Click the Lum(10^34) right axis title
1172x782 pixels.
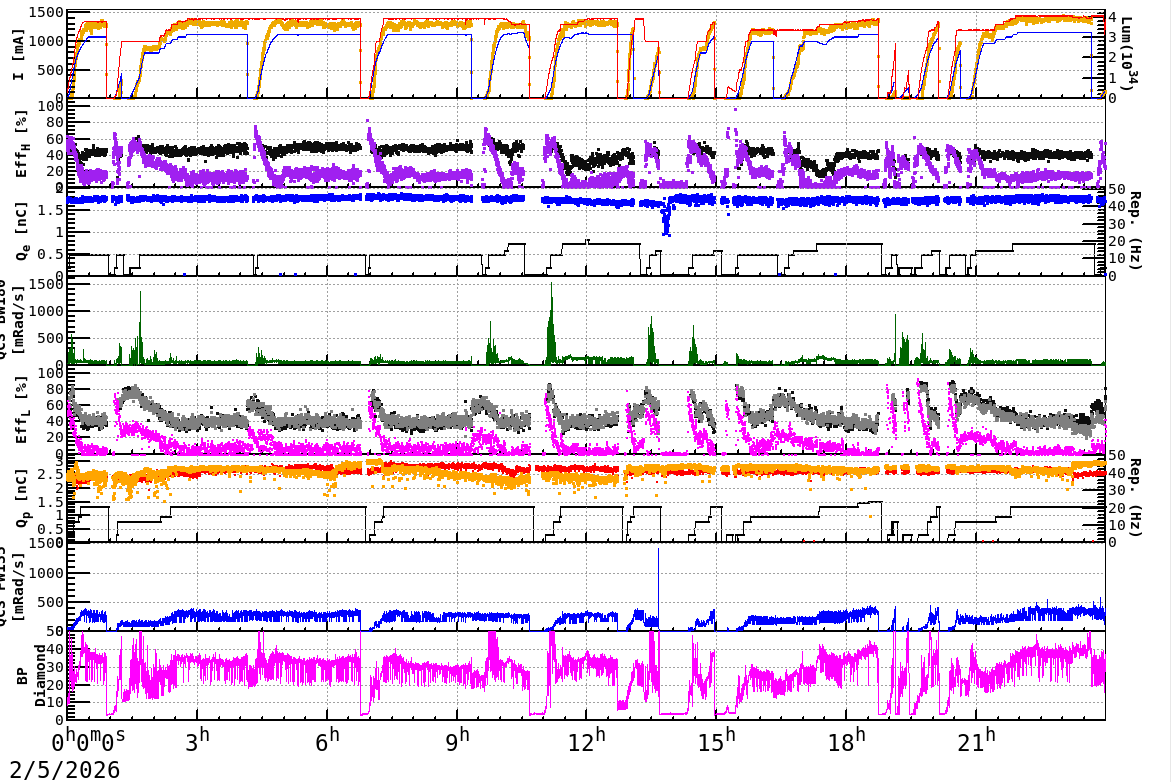click(1130, 53)
